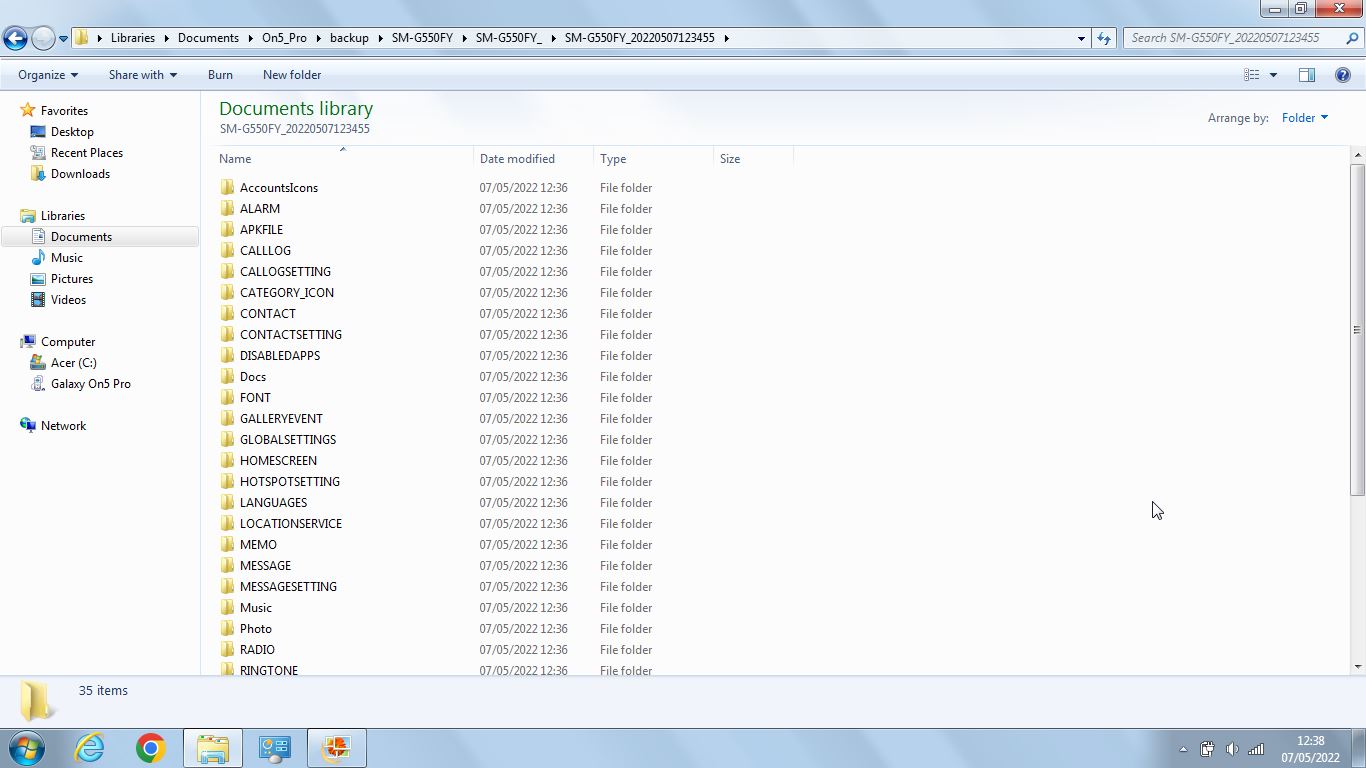
Task: Go back with the Back arrow button
Action: tap(15, 38)
